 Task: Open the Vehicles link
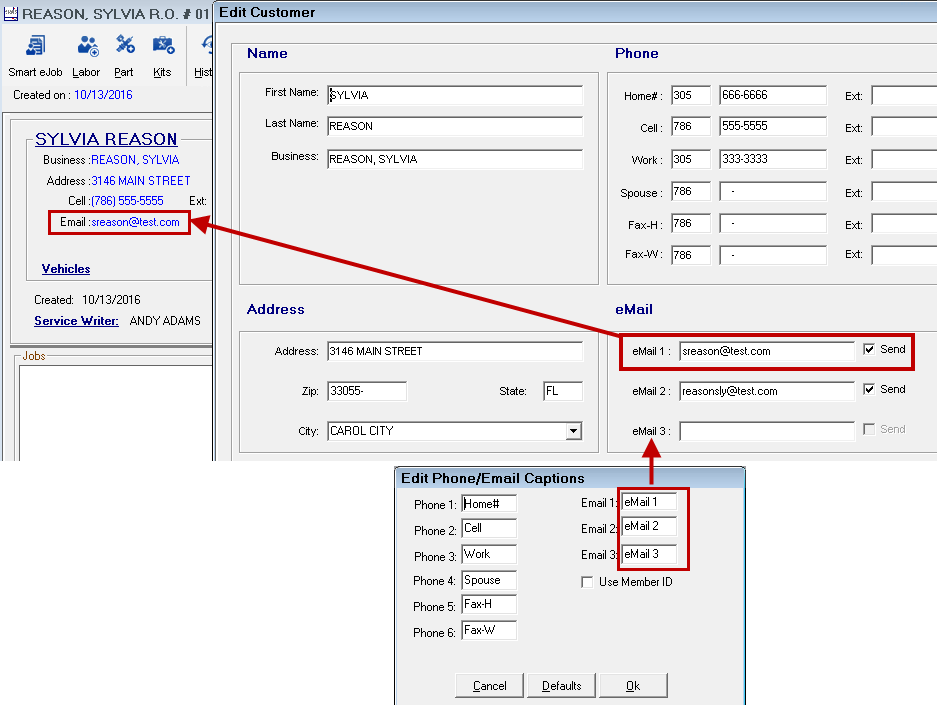[65, 269]
